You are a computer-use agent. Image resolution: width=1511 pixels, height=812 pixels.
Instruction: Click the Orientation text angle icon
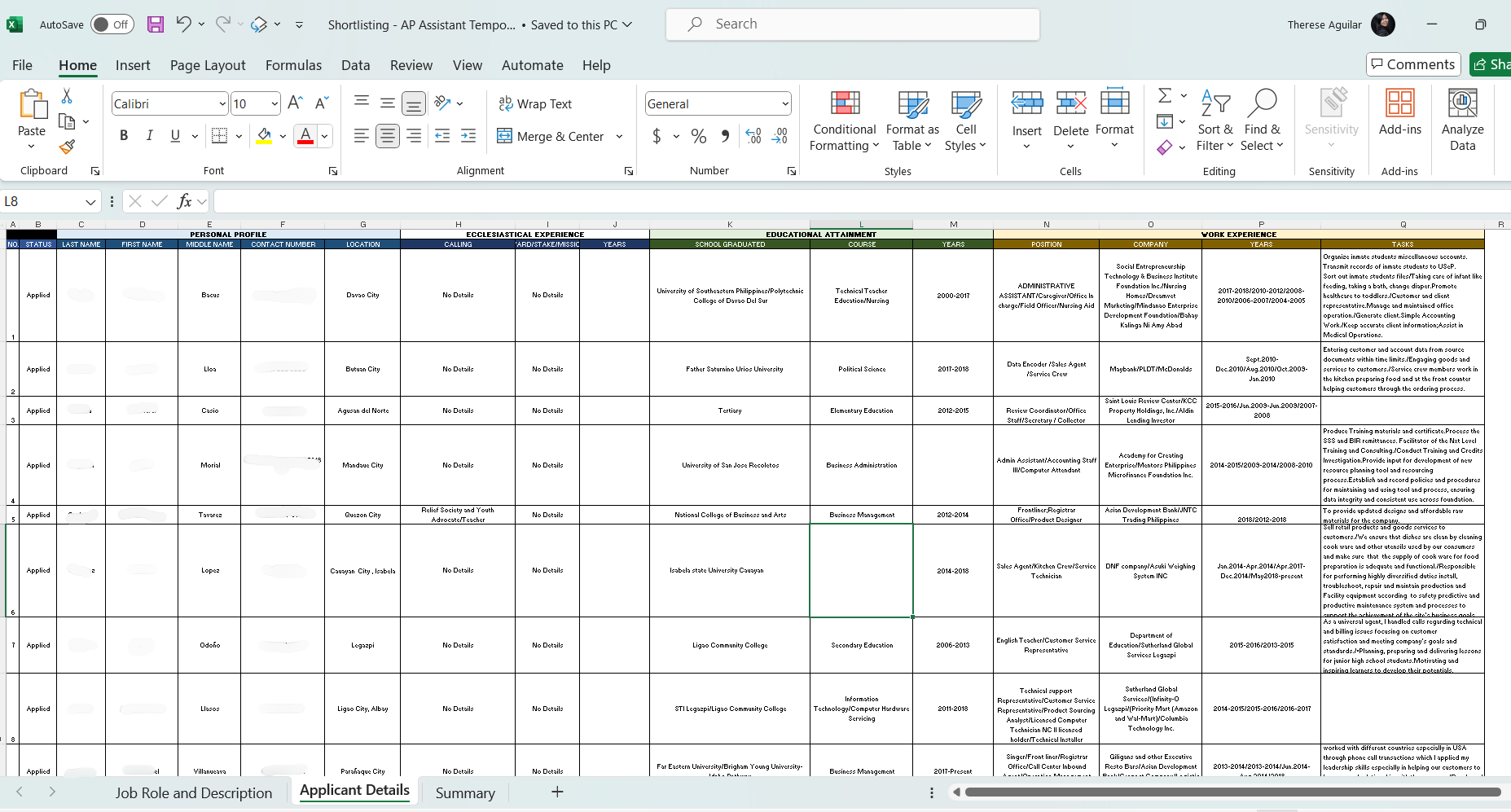coord(442,103)
